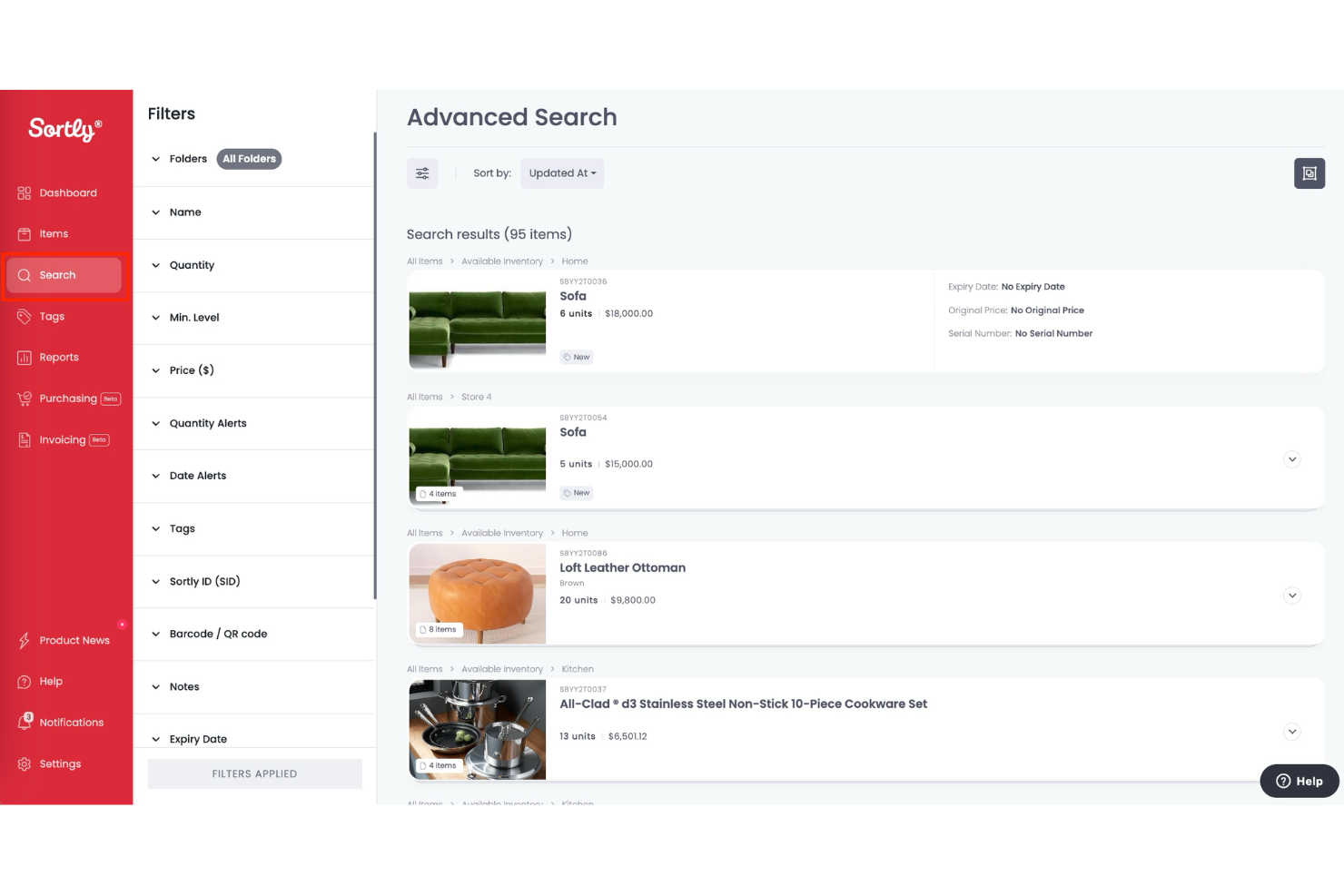1344x896 pixels.
Task: Open Notifications from the sidebar
Action: [71, 722]
